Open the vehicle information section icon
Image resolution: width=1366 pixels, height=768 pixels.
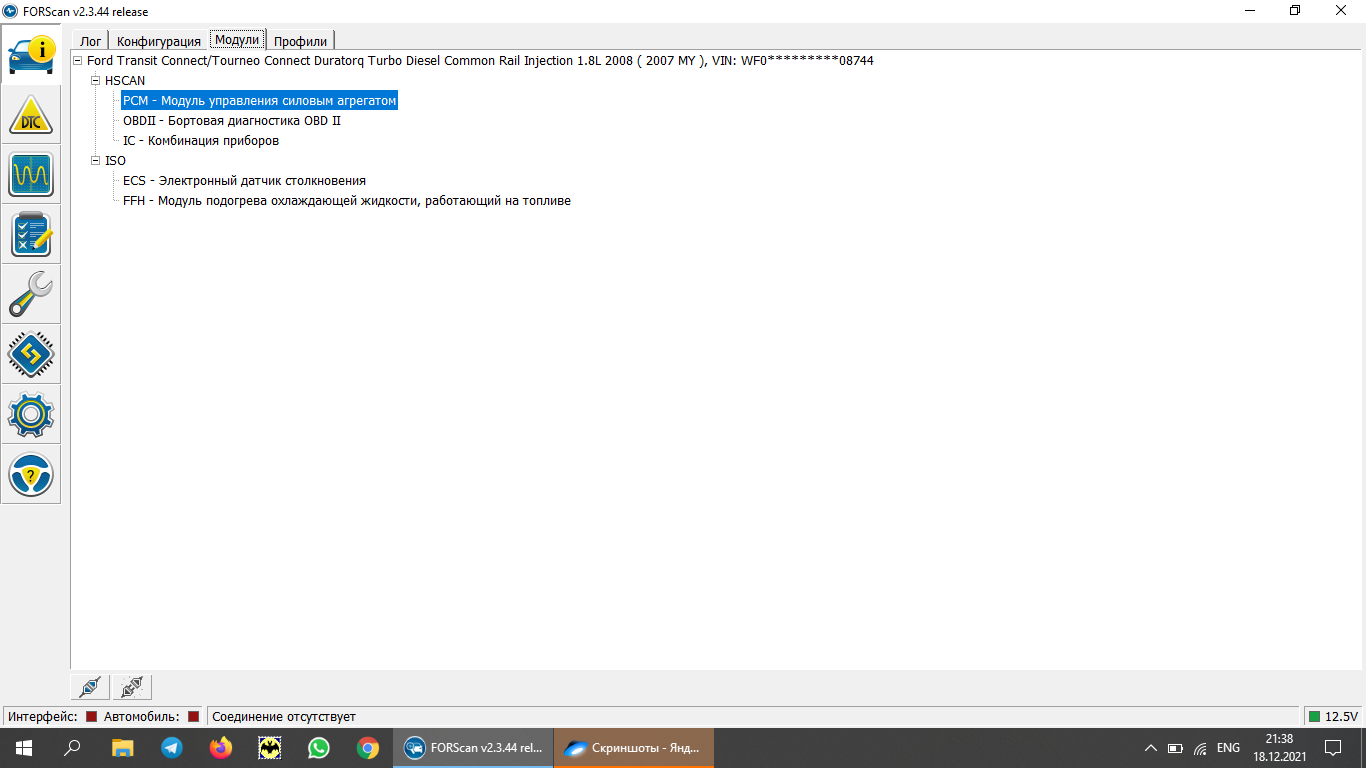pos(31,56)
